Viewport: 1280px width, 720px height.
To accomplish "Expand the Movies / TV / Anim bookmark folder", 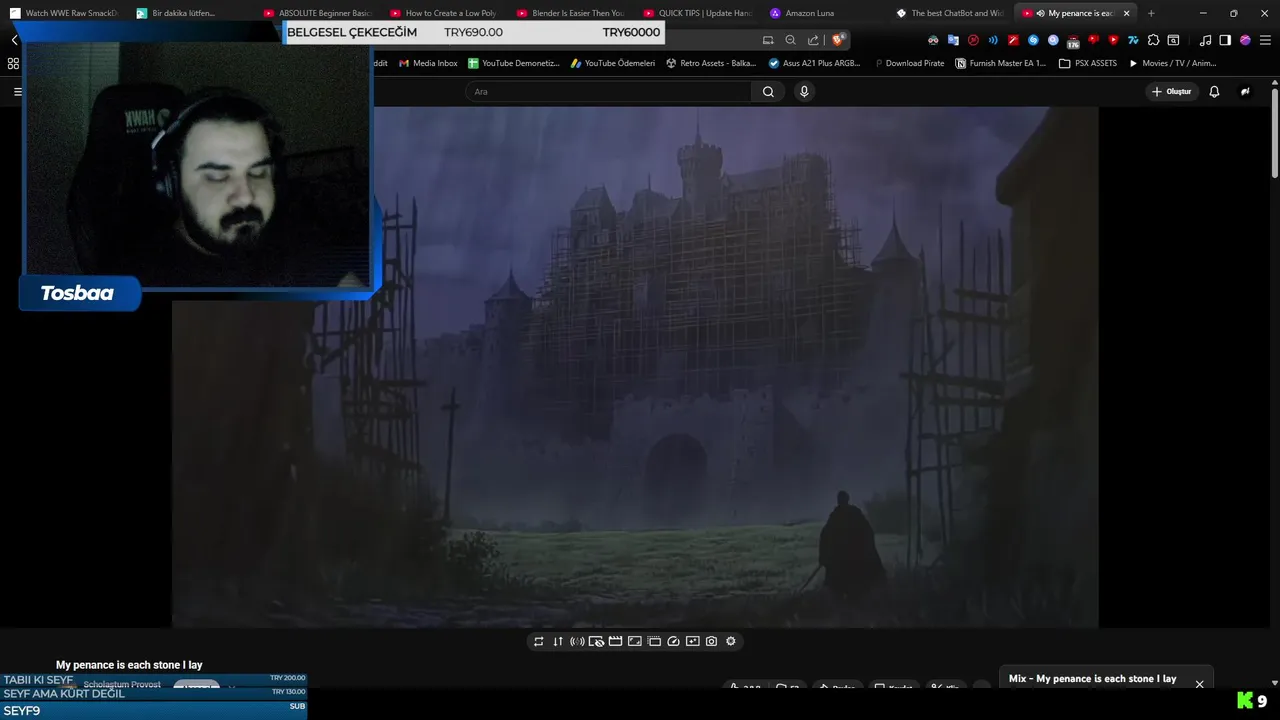I will pos(1172,63).
